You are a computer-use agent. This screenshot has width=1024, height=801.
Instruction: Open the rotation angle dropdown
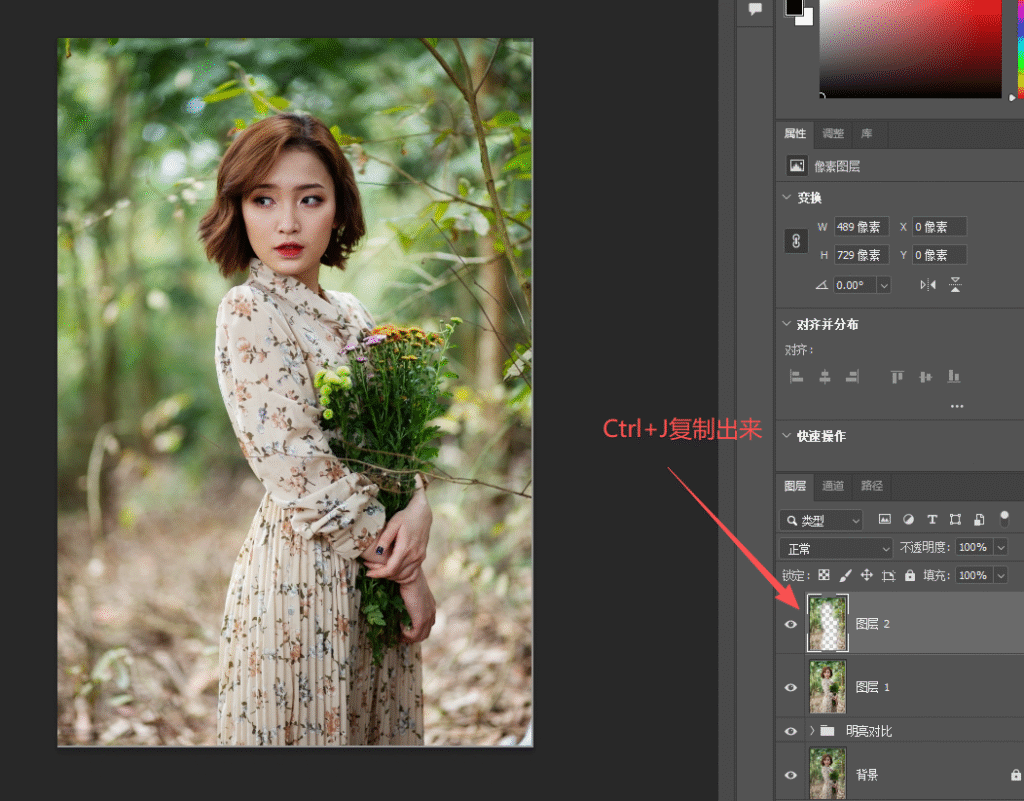[884, 285]
